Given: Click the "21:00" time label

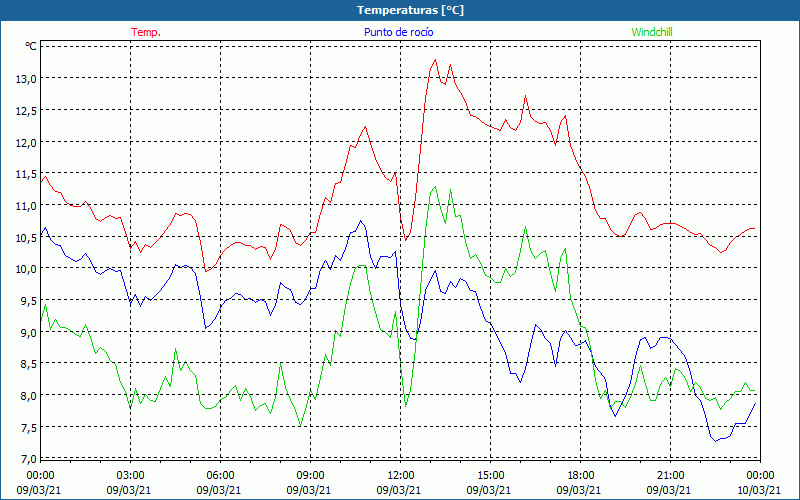Looking at the screenshot, I should click(670, 476).
